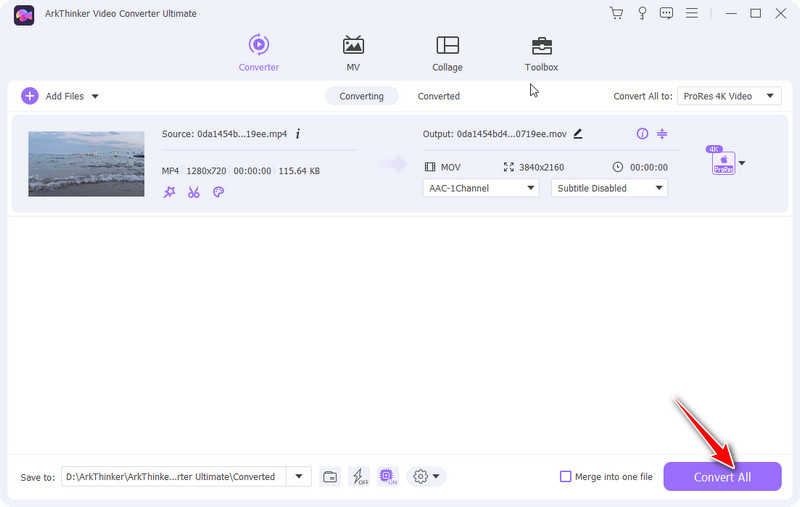
Task: Open the shopping cart purchase icon
Action: click(x=616, y=13)
